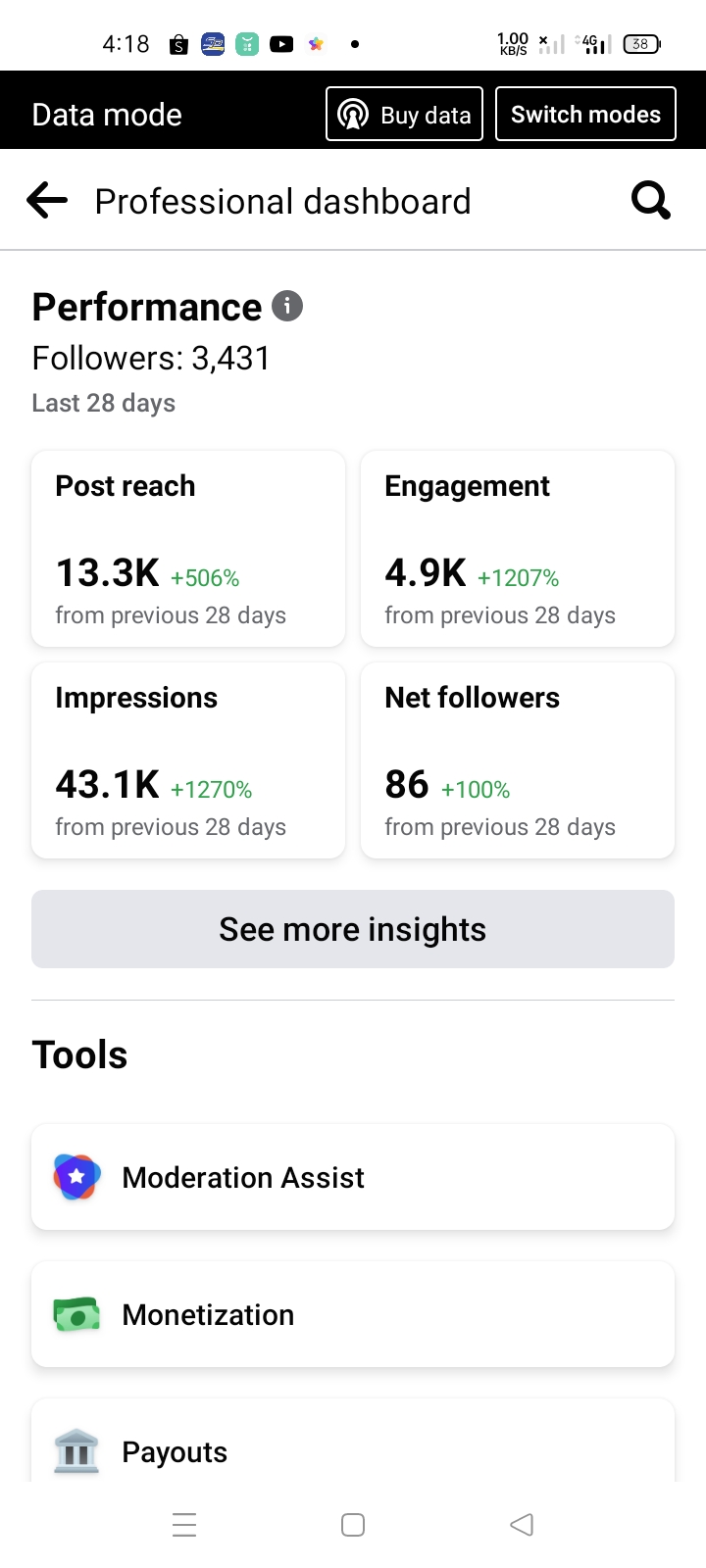Open the Engagement metric card
Viewport: 706px width, 1568px height.
[518, 549]
